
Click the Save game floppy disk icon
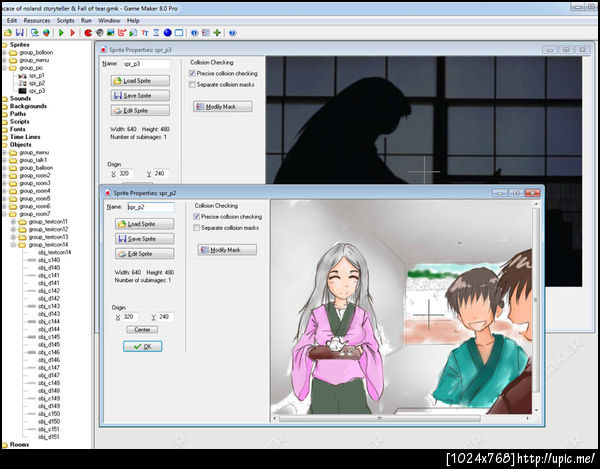pyautogui.click(x=20, y=33)
